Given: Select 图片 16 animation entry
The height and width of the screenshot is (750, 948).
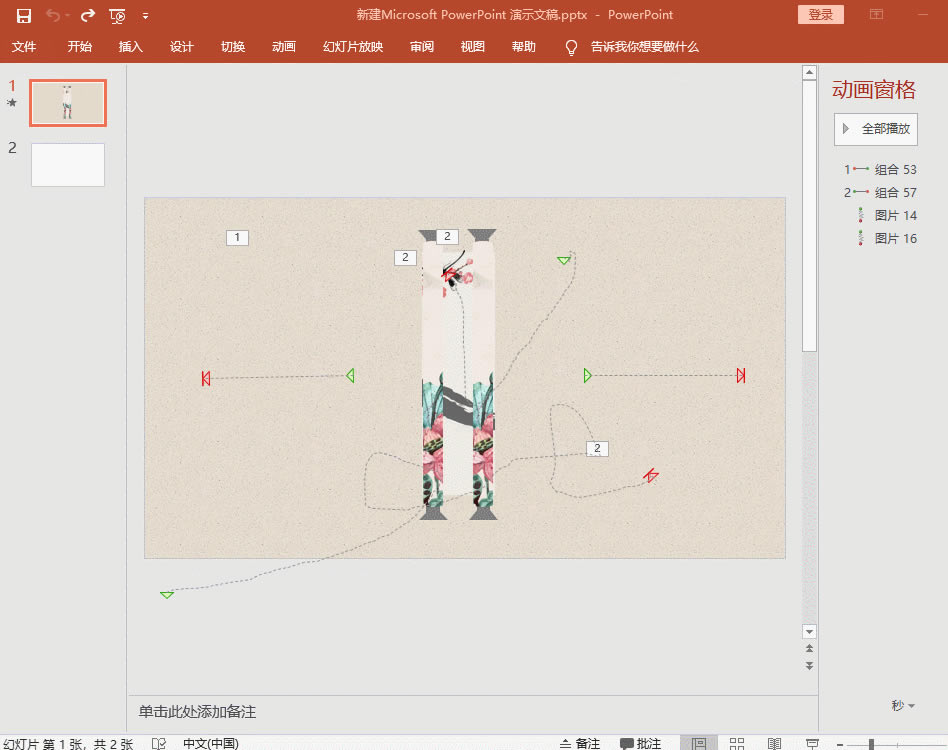Looking at the screenshot, I should click(x=886, y=238).
